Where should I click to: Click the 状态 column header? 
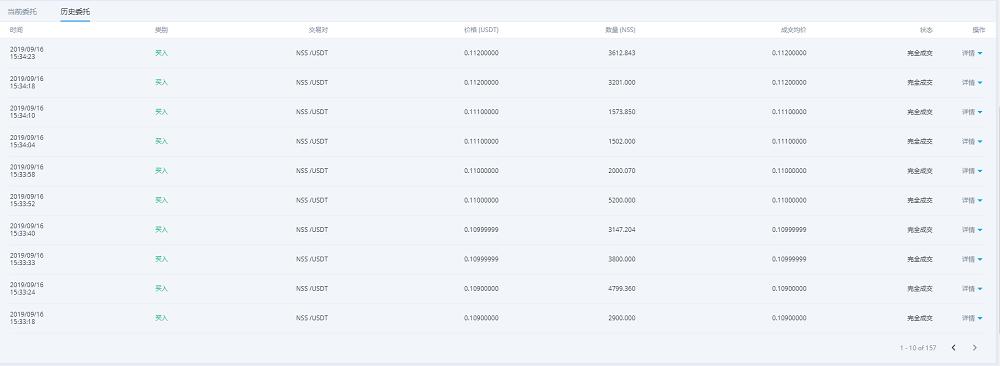tap(926, 30)
